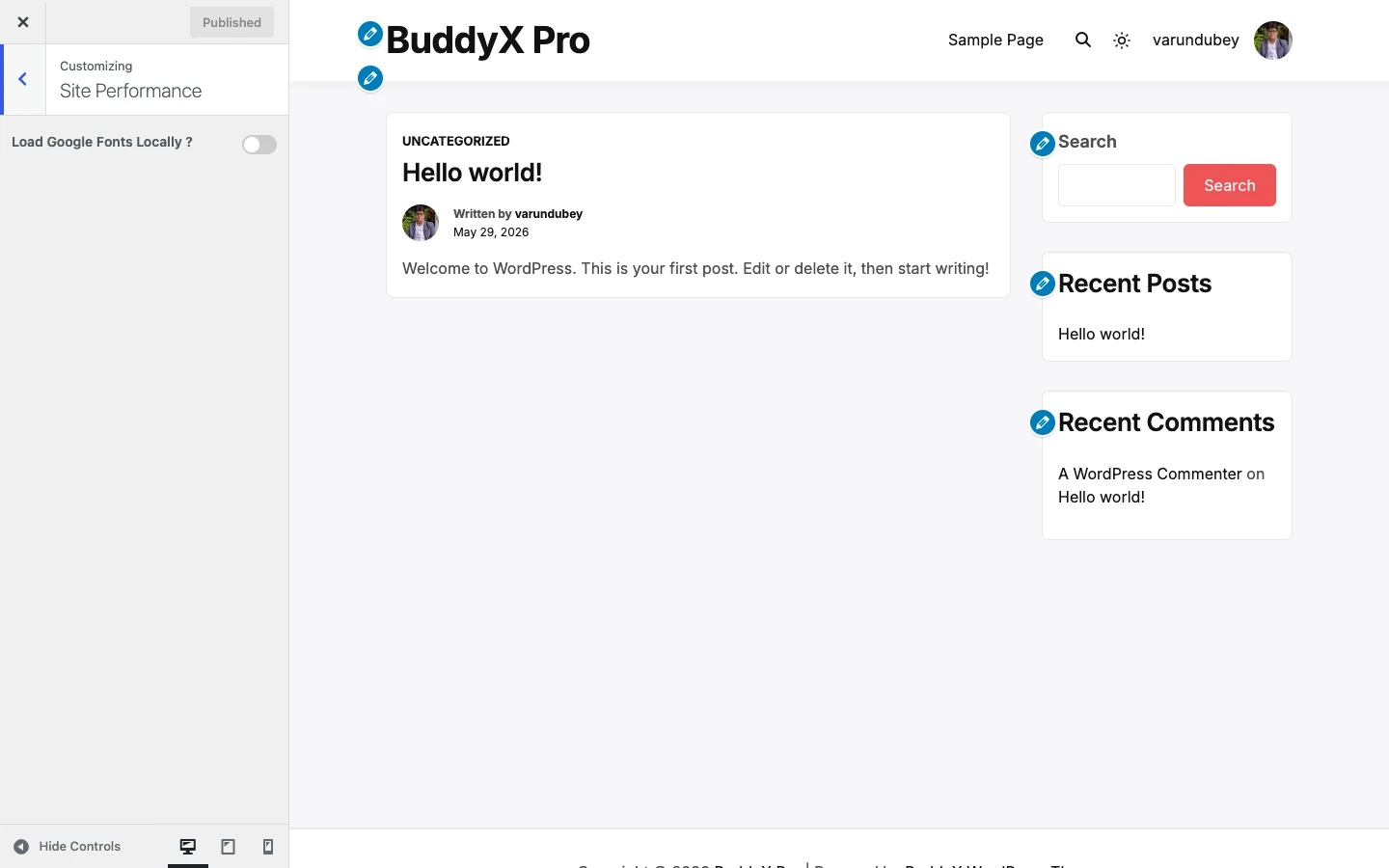The width and height of the screenshot is (1389, 868).
Task: Switch to desktop preview mode
Action: [x=188, y=847]
